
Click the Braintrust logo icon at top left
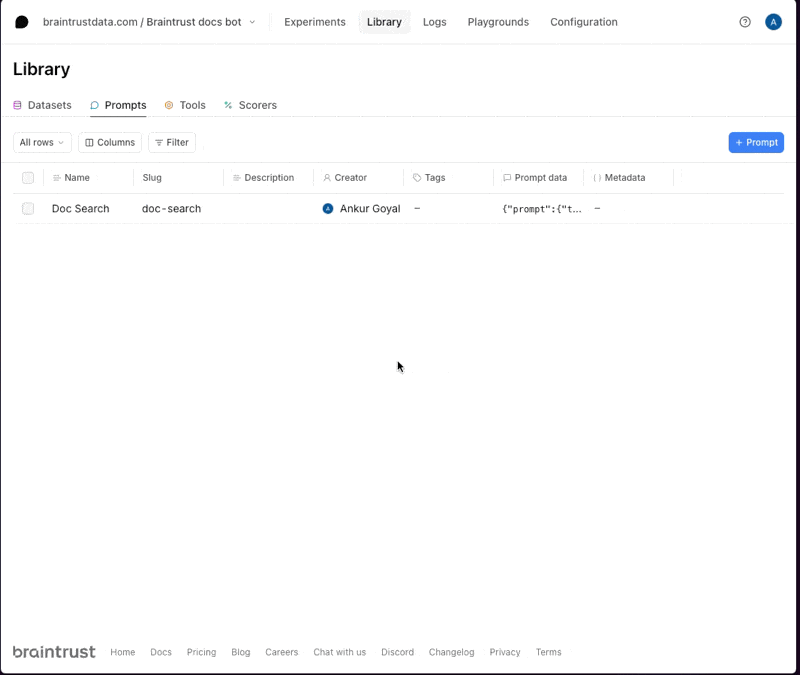(22, 22)
